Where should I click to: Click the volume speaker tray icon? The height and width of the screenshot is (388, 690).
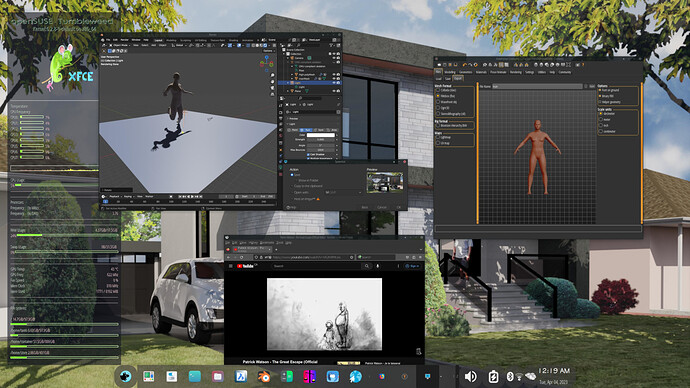coord(470,377)
